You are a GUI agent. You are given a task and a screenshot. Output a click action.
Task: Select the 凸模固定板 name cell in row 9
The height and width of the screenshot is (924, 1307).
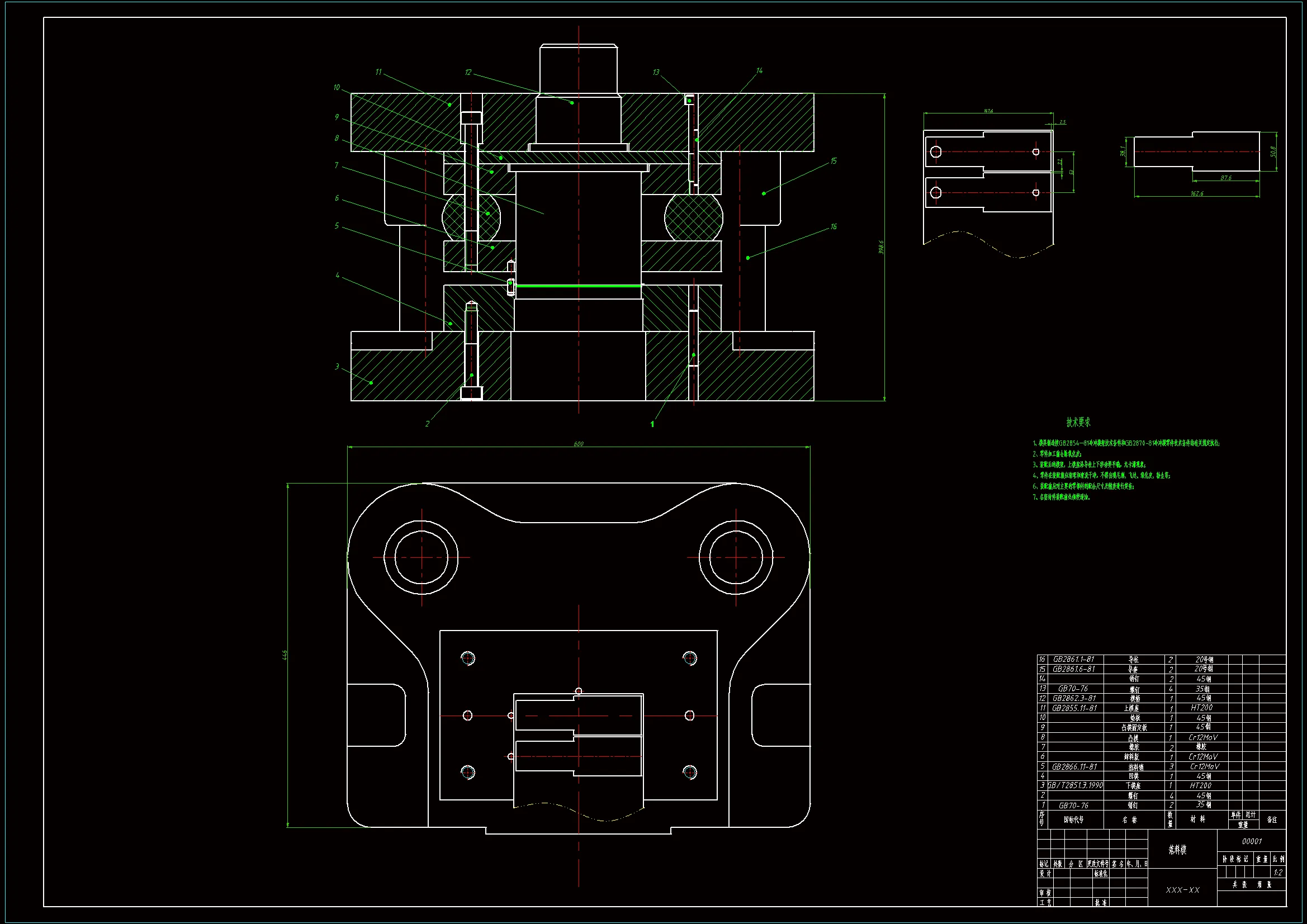tap(1134, 728)
